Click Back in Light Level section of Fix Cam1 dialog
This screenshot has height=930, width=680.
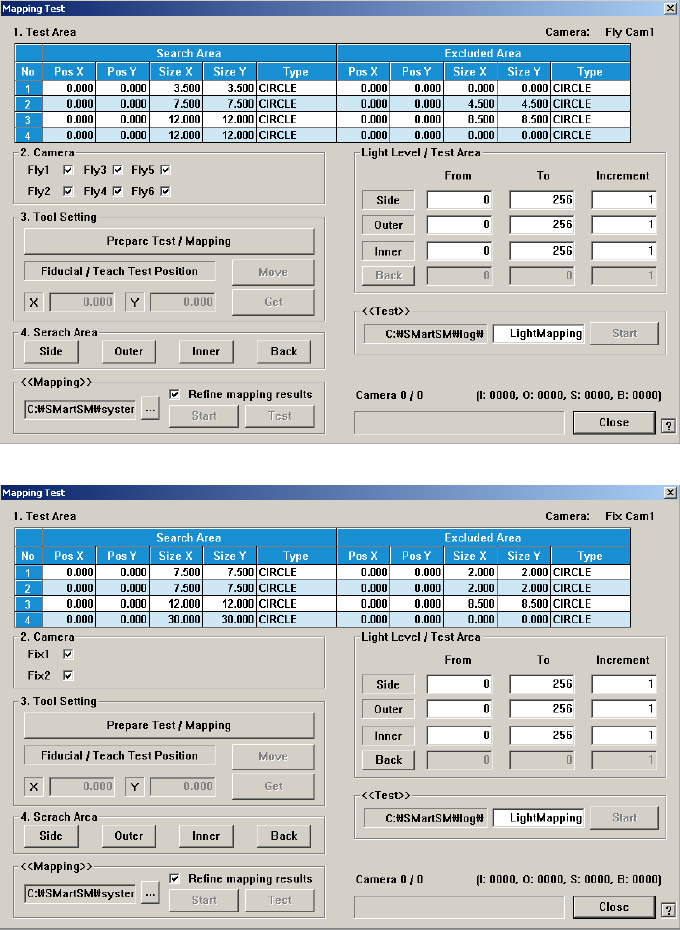pyautogui.click(x=388, y=760)
